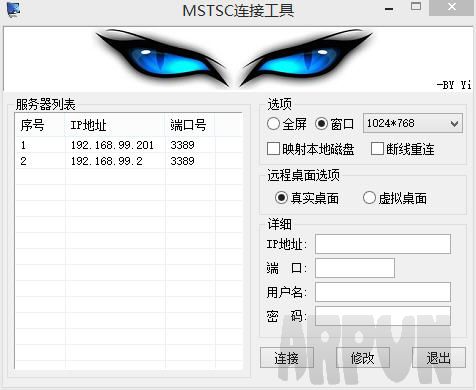Focus the 密码 password input field
The width and height of the screenshot is (476, 390).
383,316
